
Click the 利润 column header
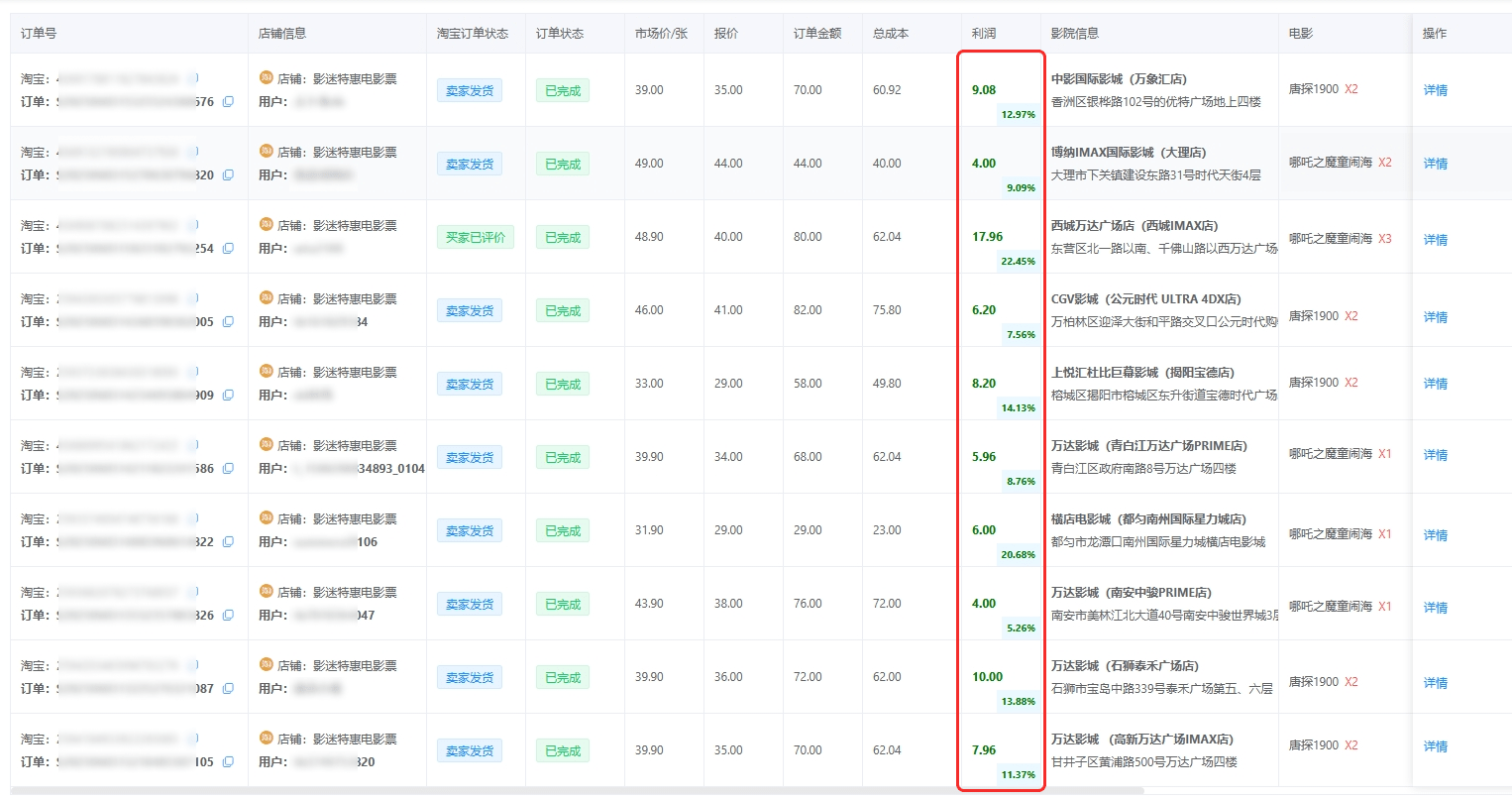984,34
